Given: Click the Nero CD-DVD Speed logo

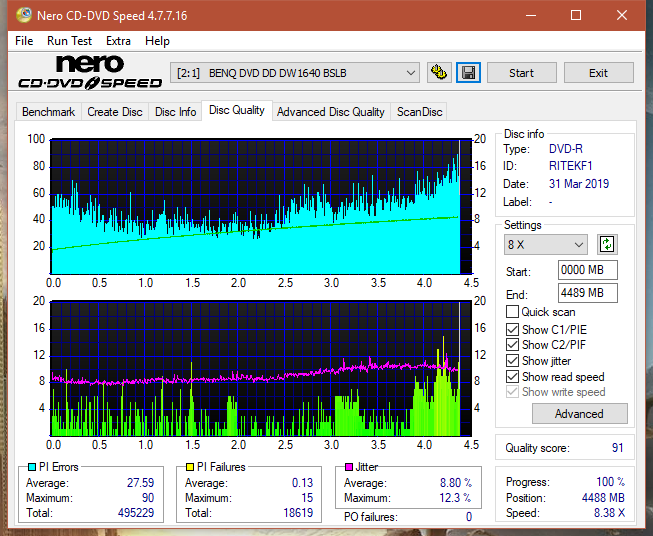Looking at the screenshot, I should pyautogui.click(x=90, y=73).
